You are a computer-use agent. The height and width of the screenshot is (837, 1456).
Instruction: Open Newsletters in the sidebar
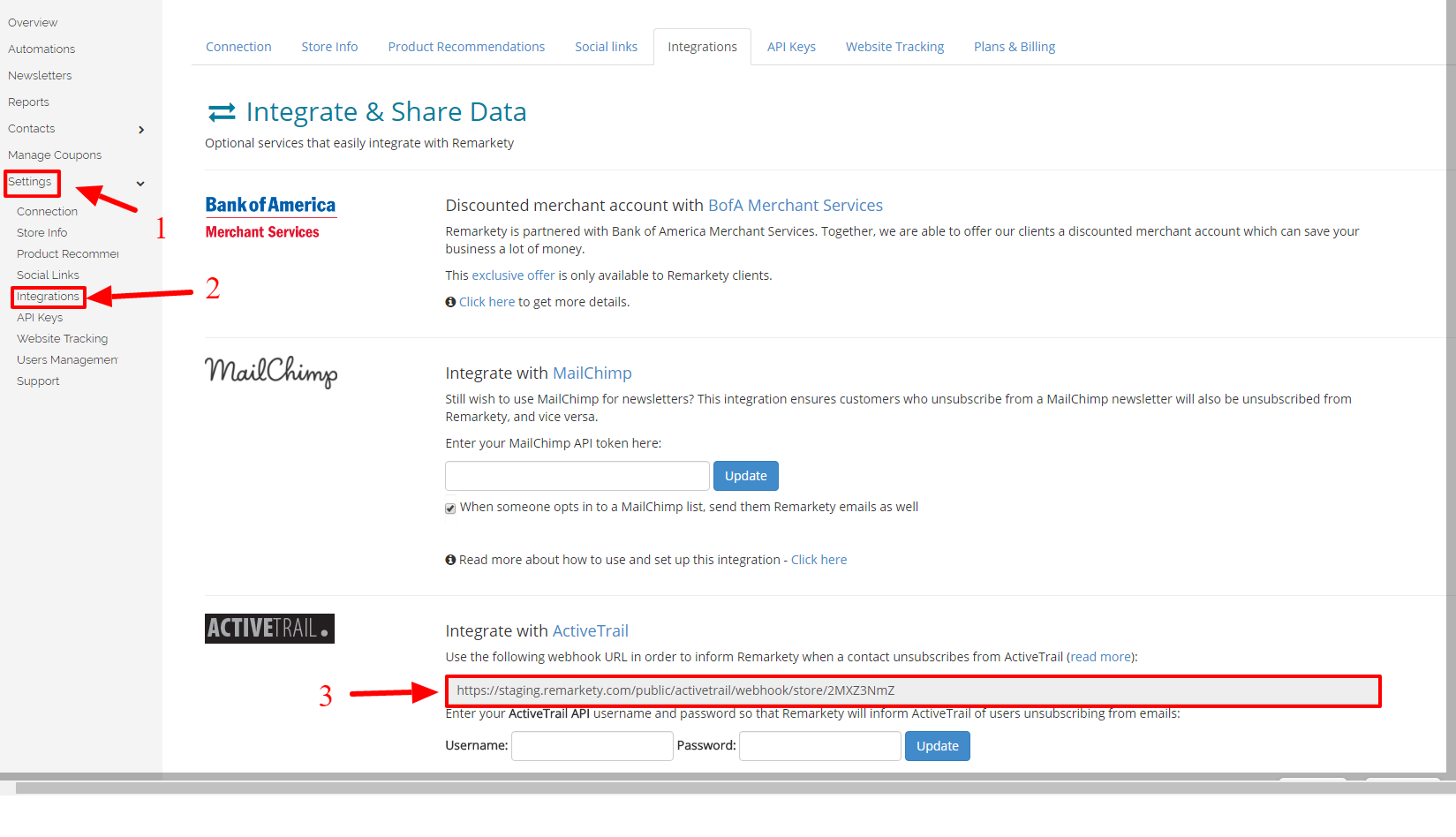click(40, 76)
